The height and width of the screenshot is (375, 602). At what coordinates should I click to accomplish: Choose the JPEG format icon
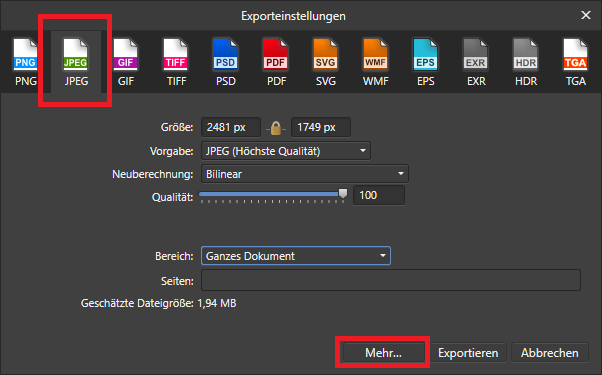pos(76,62)
